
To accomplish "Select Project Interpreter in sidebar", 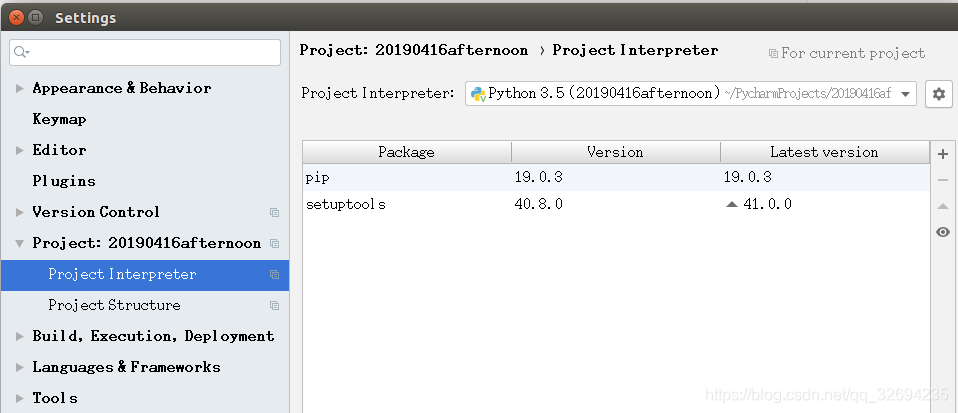I will click(x=145, y=275).
